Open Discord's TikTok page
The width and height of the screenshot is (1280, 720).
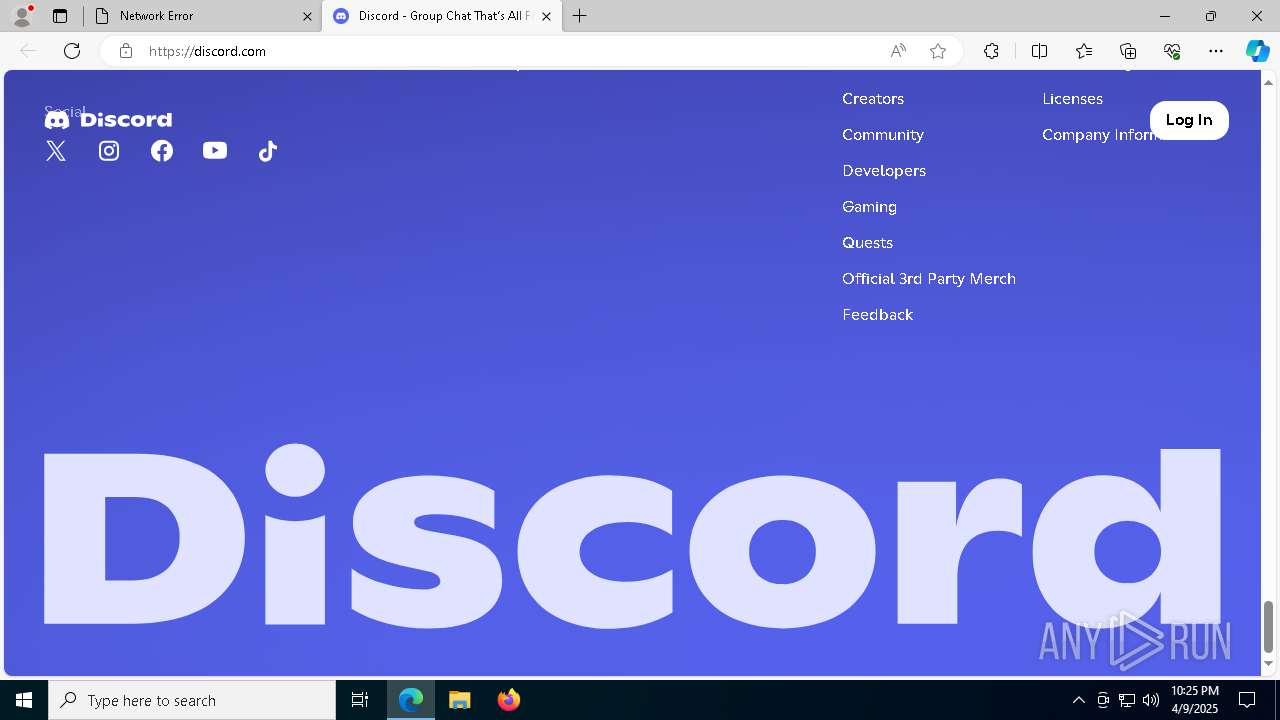coord(268,151)
